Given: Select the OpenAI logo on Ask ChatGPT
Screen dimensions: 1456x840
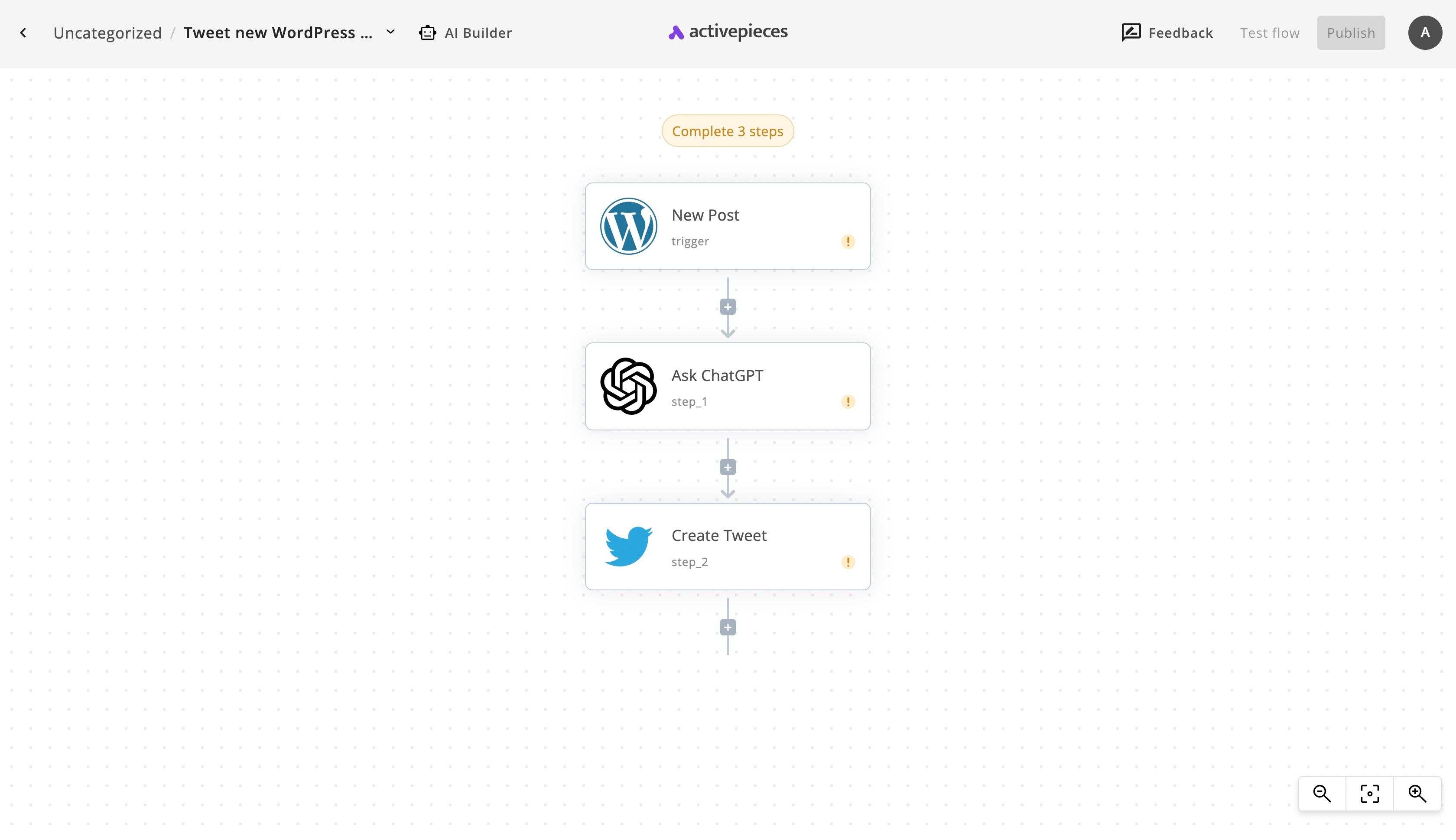Looking at the screenshot, I should point(628,387).
